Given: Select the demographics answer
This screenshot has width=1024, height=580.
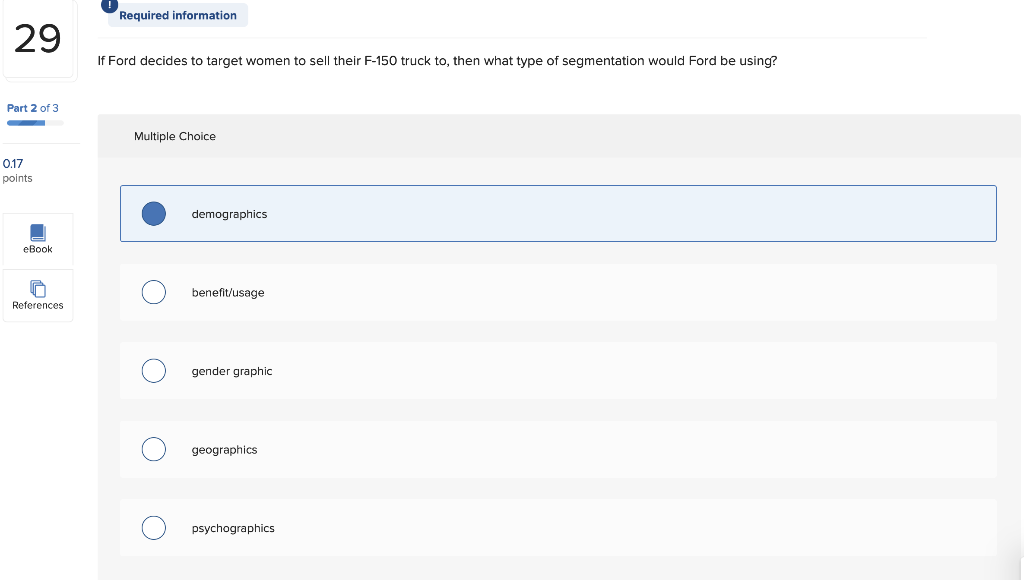Looking at the screenshot, I should coord(154,213).
